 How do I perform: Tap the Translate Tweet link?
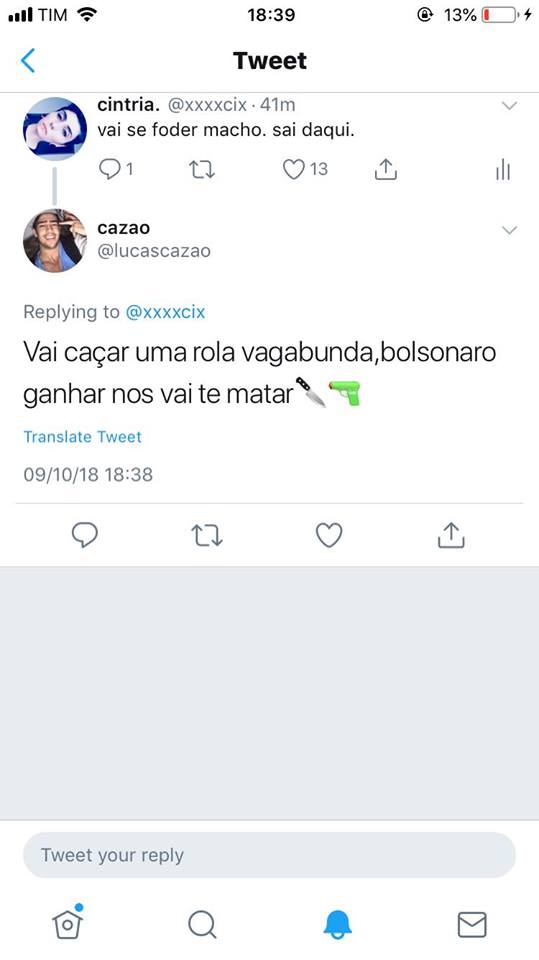83,437
